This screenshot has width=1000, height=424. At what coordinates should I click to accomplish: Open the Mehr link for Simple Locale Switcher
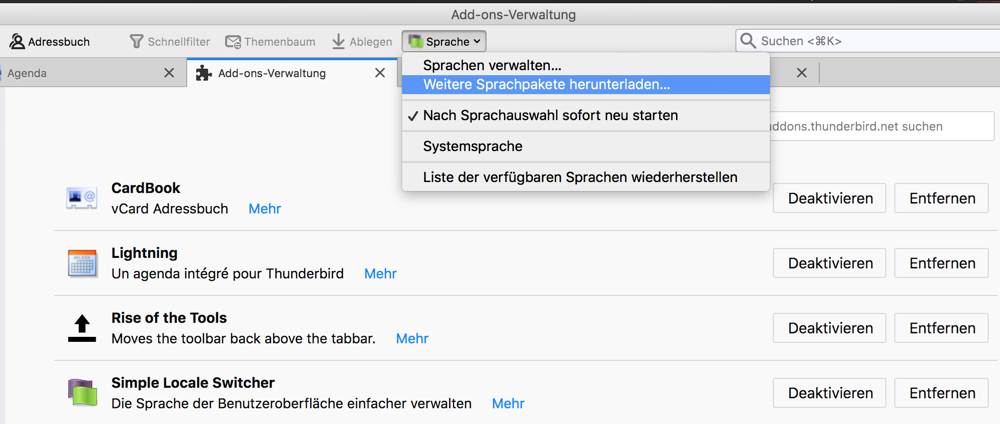coord(508,403)
